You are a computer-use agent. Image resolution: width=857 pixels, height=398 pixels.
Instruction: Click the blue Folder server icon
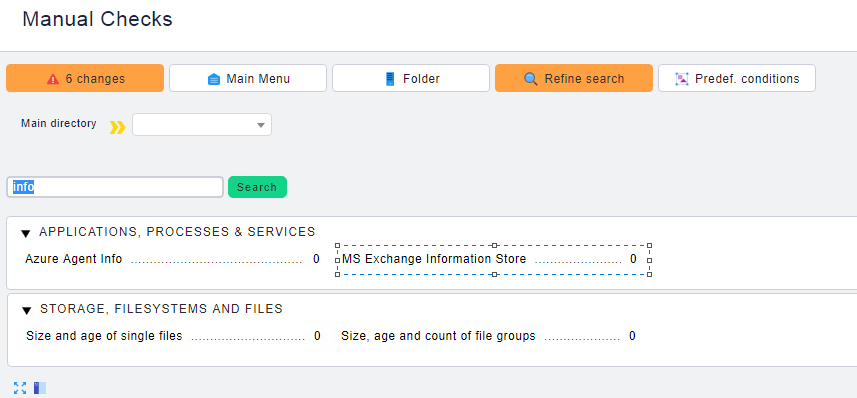[x=390, y=79]
